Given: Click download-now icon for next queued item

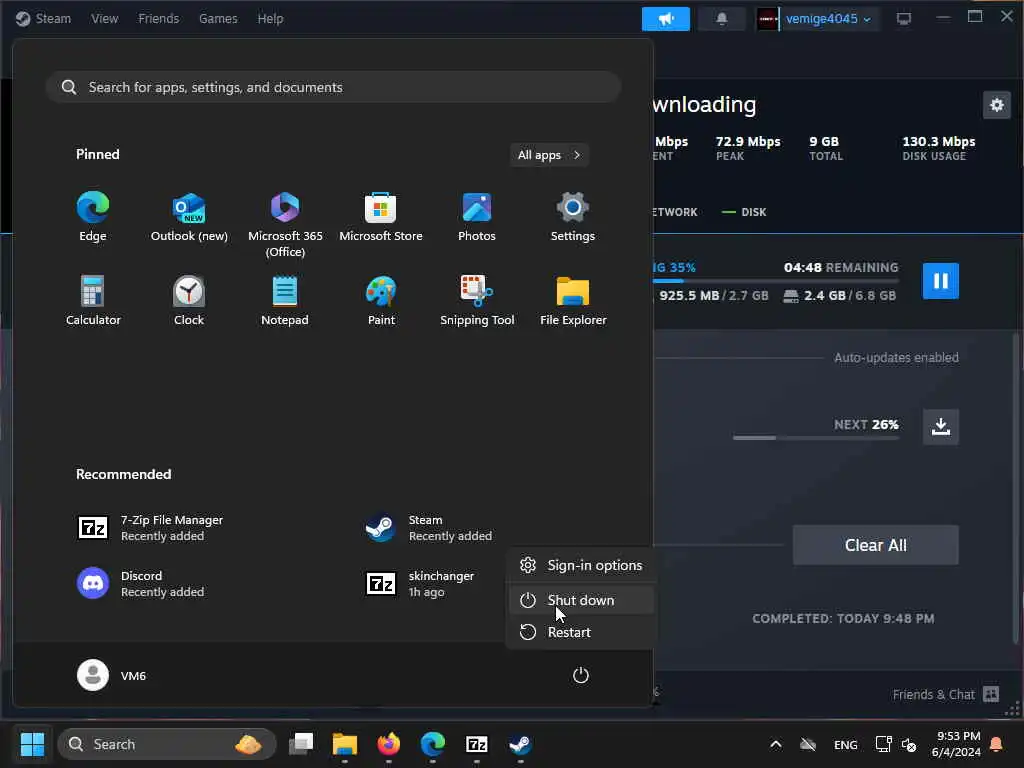Looking at the screenshot, I should click(940, 426).
